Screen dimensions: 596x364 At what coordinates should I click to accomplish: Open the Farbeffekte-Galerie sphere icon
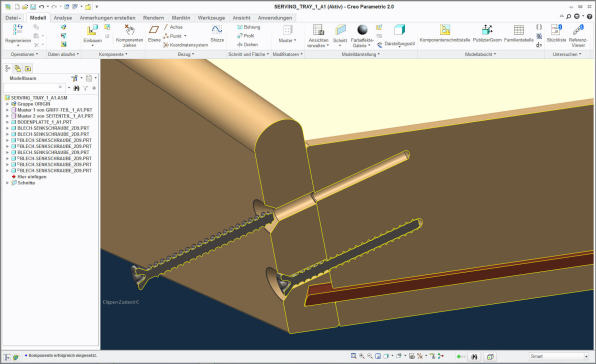362,30
